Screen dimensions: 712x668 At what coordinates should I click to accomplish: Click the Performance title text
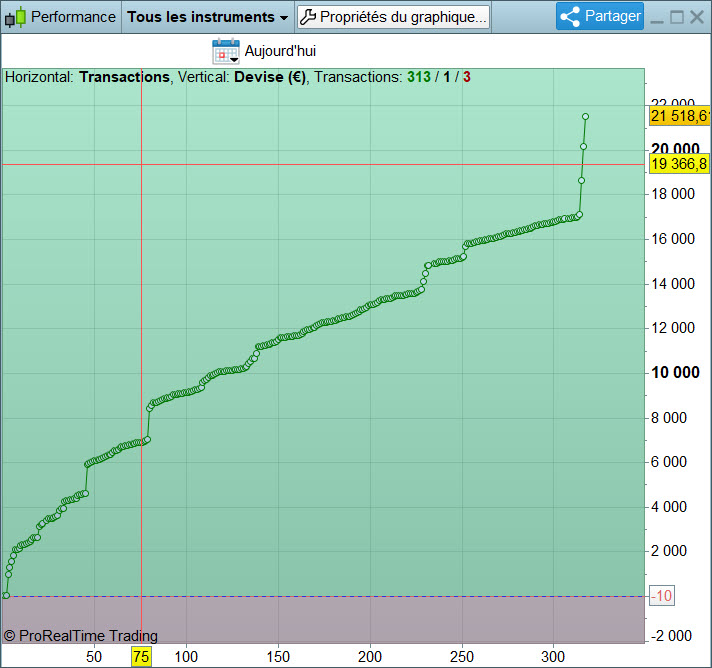[x=73, y=17]
